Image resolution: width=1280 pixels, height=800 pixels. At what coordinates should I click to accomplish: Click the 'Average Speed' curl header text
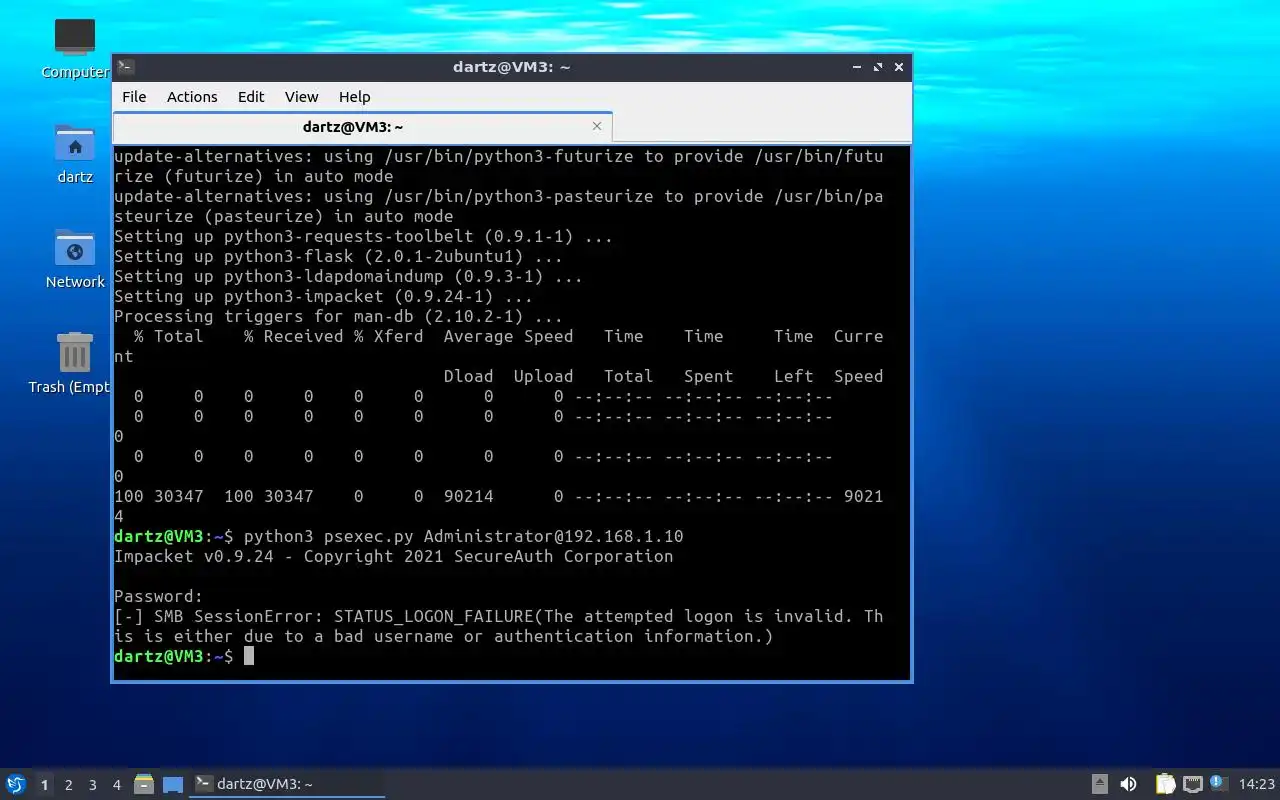click(x=508, y=336)
